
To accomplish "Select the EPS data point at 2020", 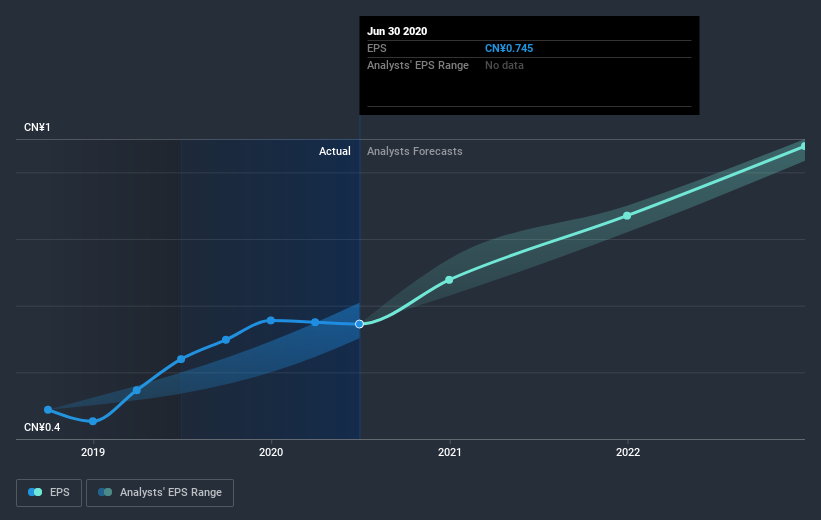I will (271, 320).
